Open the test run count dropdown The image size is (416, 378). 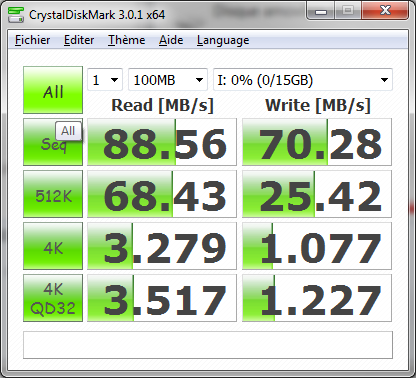105,80
